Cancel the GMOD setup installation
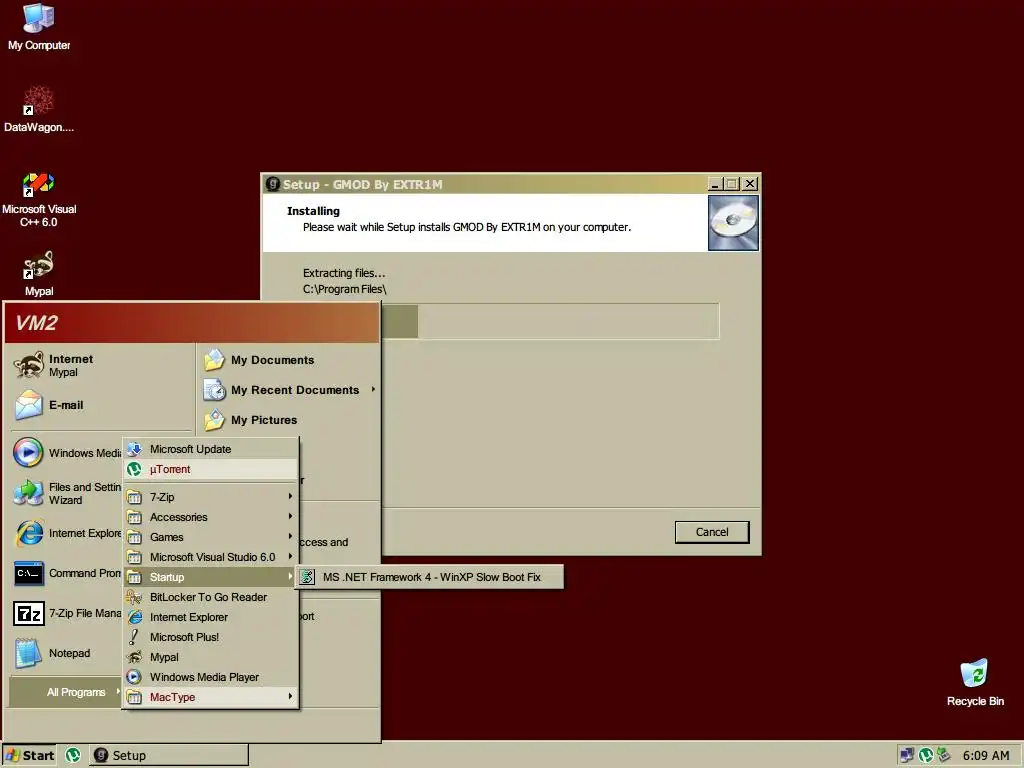The height and width of the screenshot is (768, 1024). pyautogui.click(x=712, y=532)
